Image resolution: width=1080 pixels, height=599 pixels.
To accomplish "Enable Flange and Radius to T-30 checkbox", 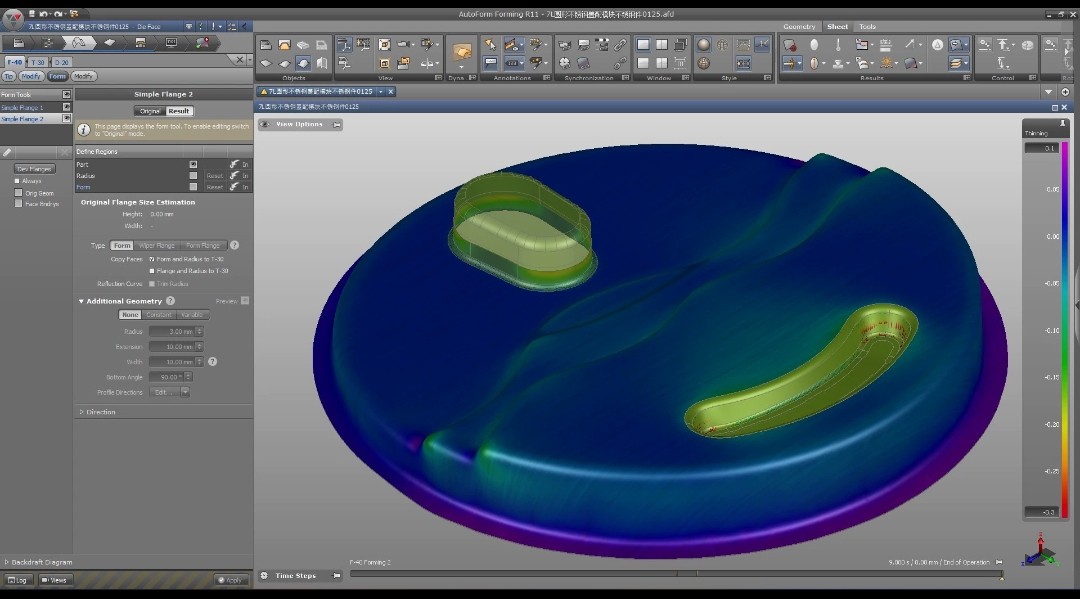I will tap(152, 271).
